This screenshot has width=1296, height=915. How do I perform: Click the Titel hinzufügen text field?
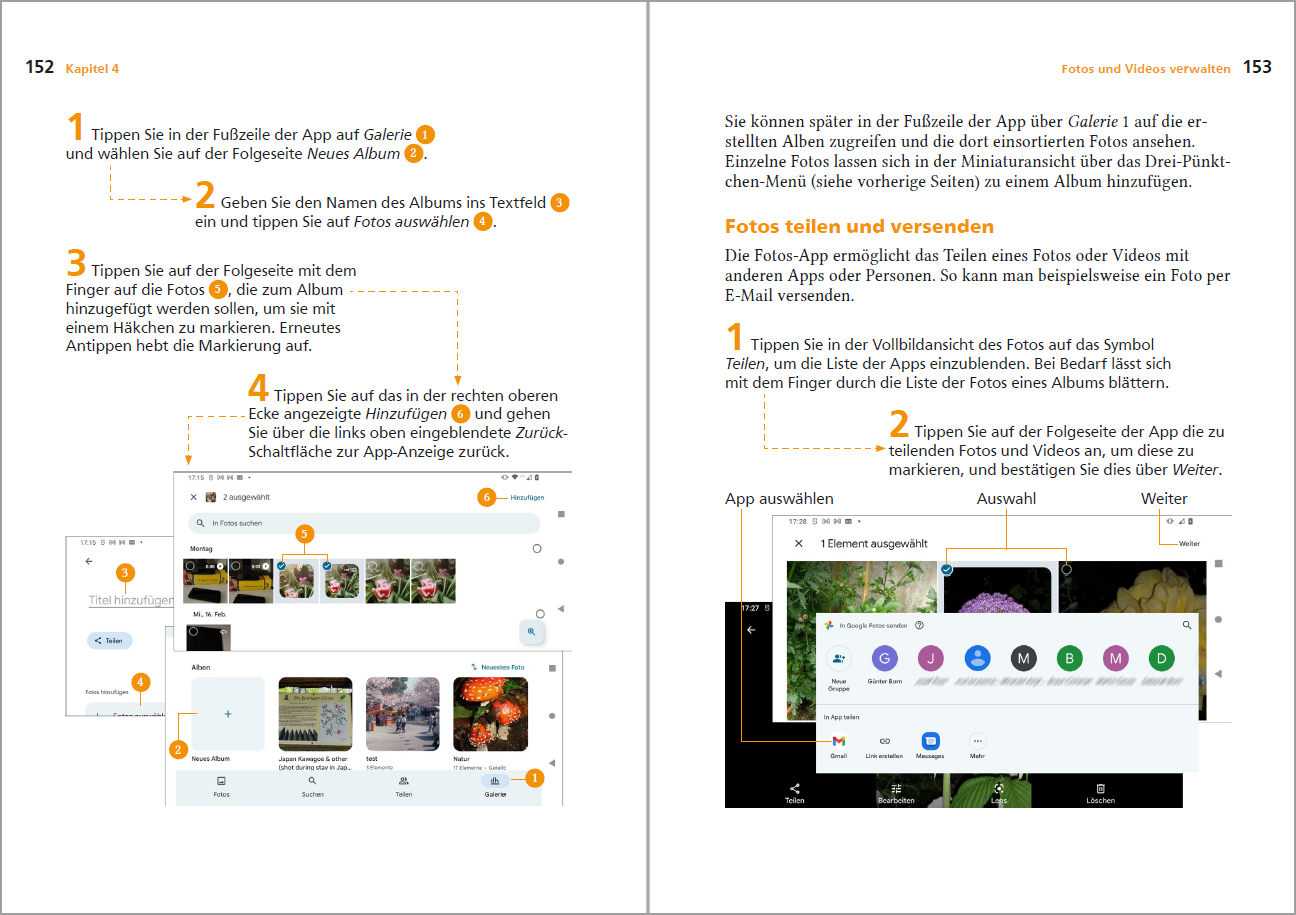(130, 601)
